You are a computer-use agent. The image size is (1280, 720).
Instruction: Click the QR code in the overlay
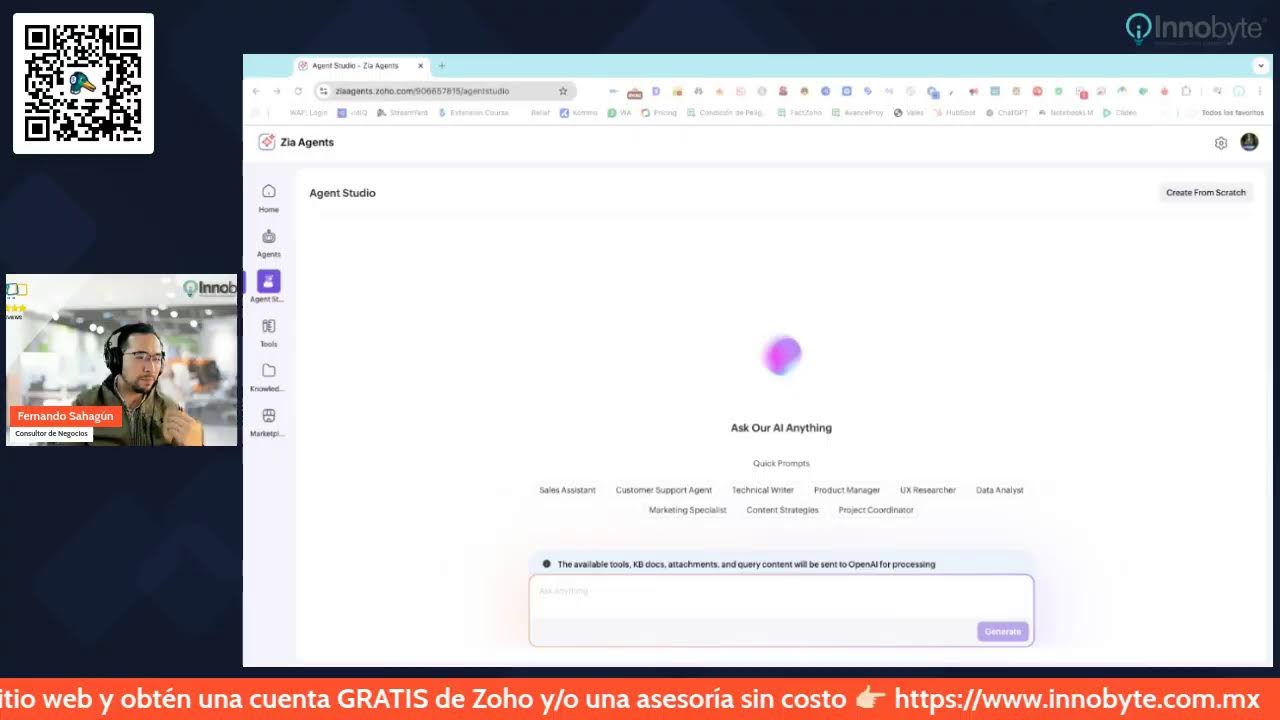(x=83, y=83)
